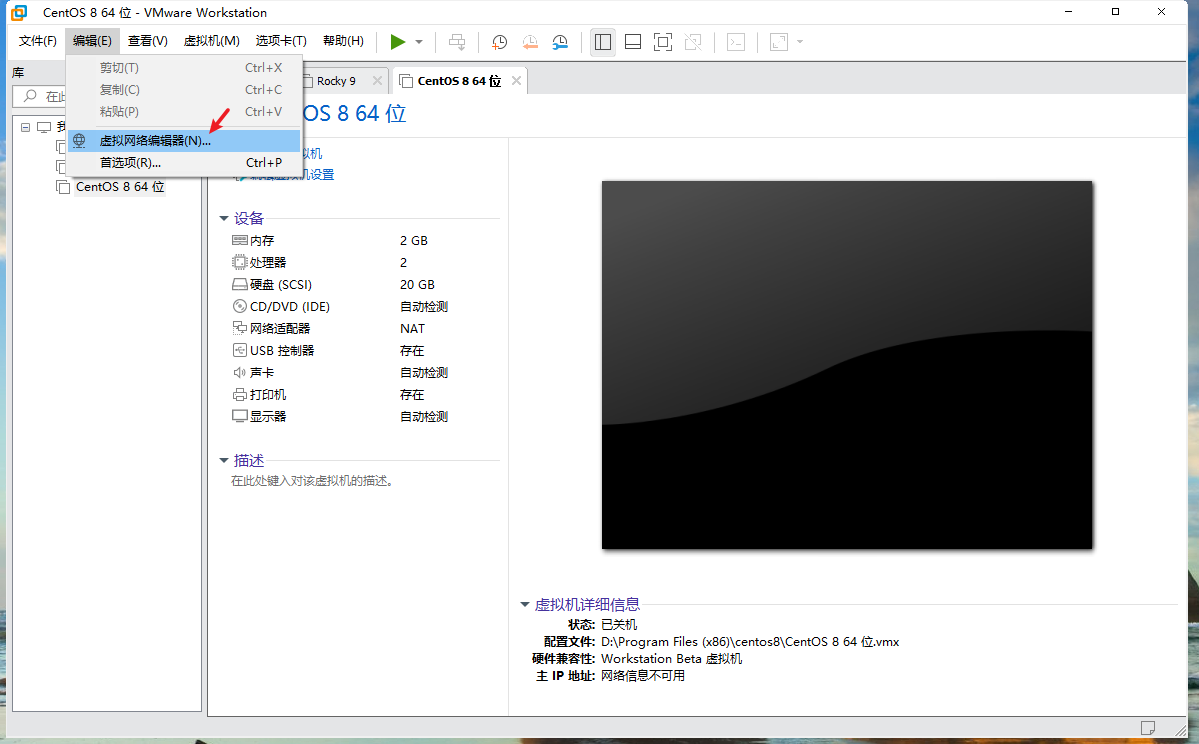Take a snapshot using the clock plus icon
This screenshot has width=1199, height=744.
[499, 42]
